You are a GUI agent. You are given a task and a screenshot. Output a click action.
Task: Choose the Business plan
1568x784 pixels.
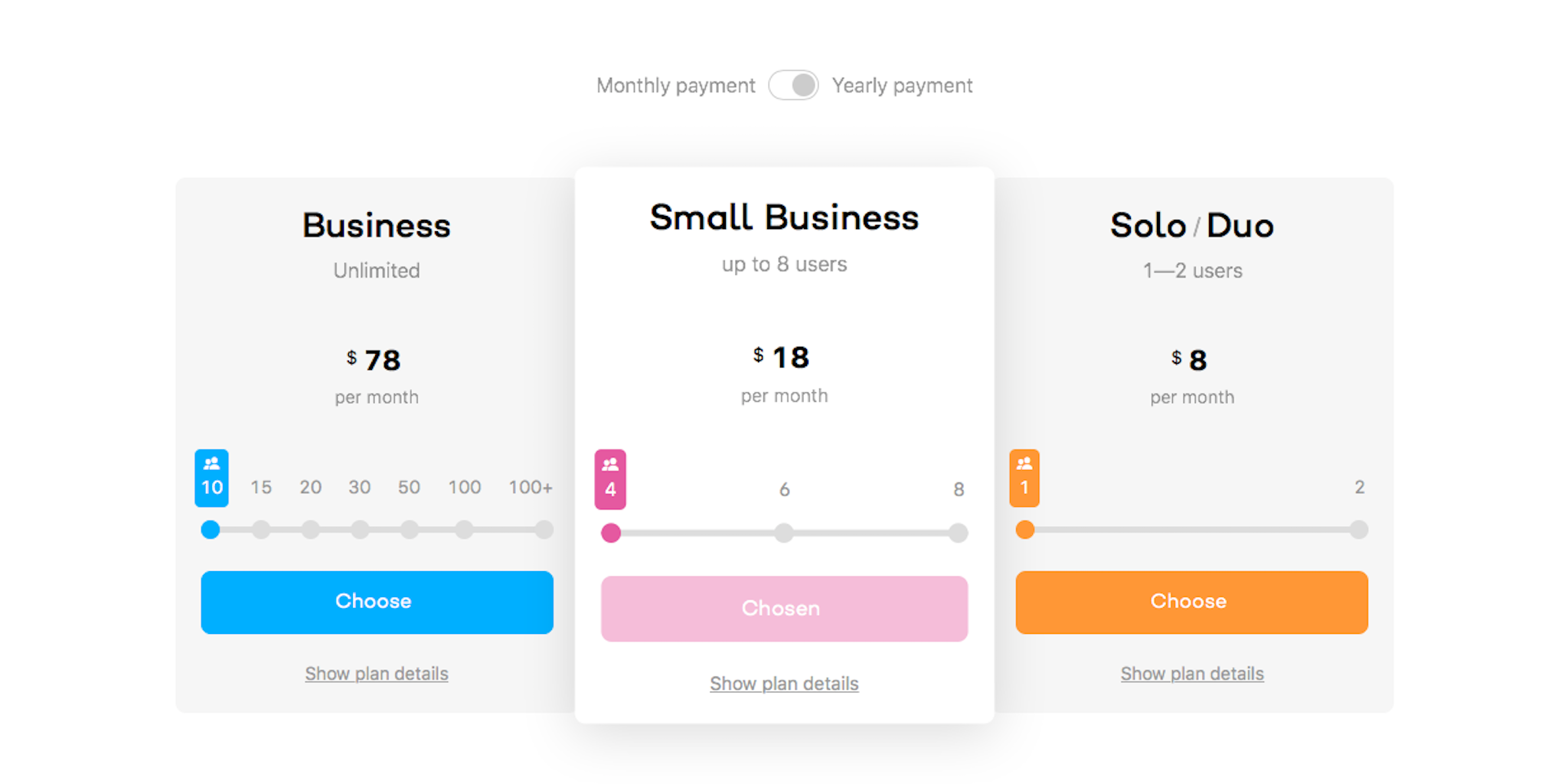(377, 602)
